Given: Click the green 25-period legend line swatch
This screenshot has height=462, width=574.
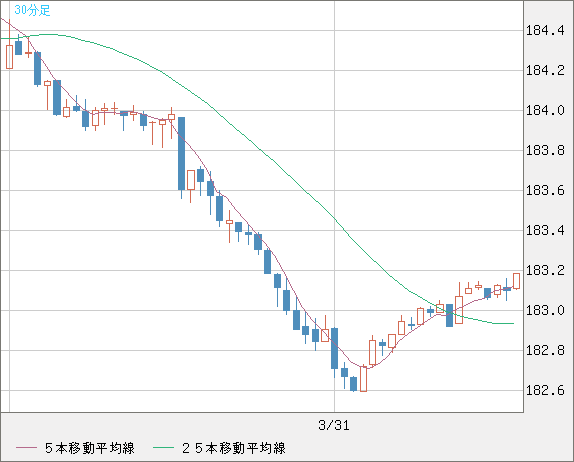Looking at the screenshot, I should (163, 448).
